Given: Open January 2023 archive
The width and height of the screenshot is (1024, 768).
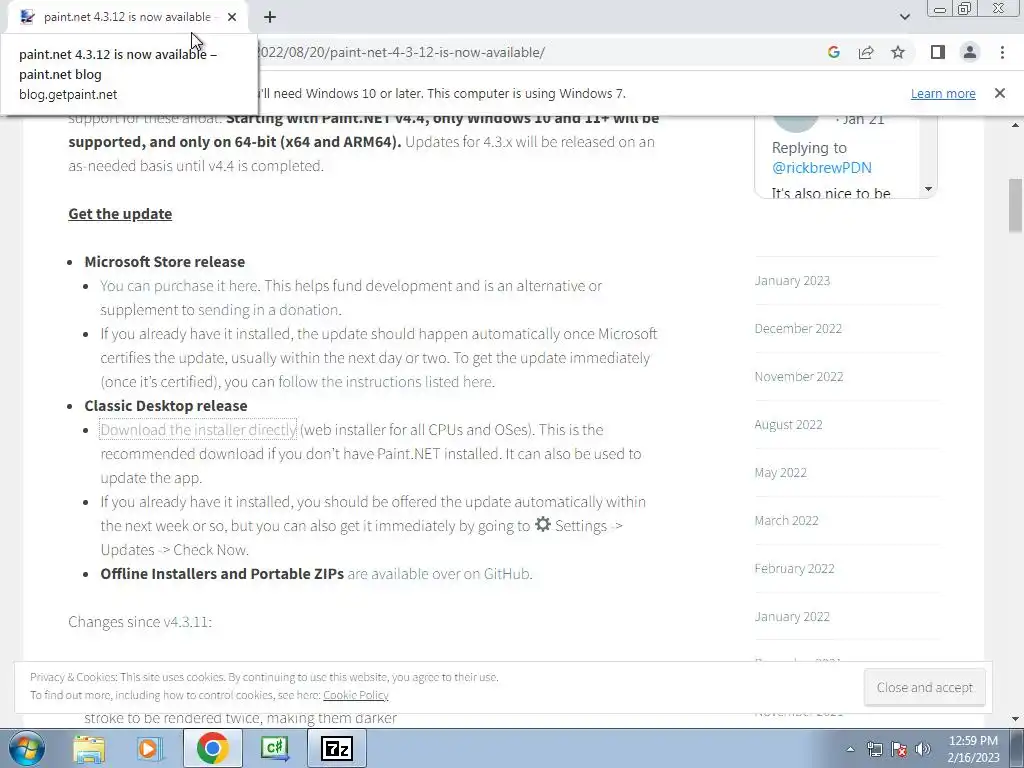Looking at the screenshot, I should 792,281.
